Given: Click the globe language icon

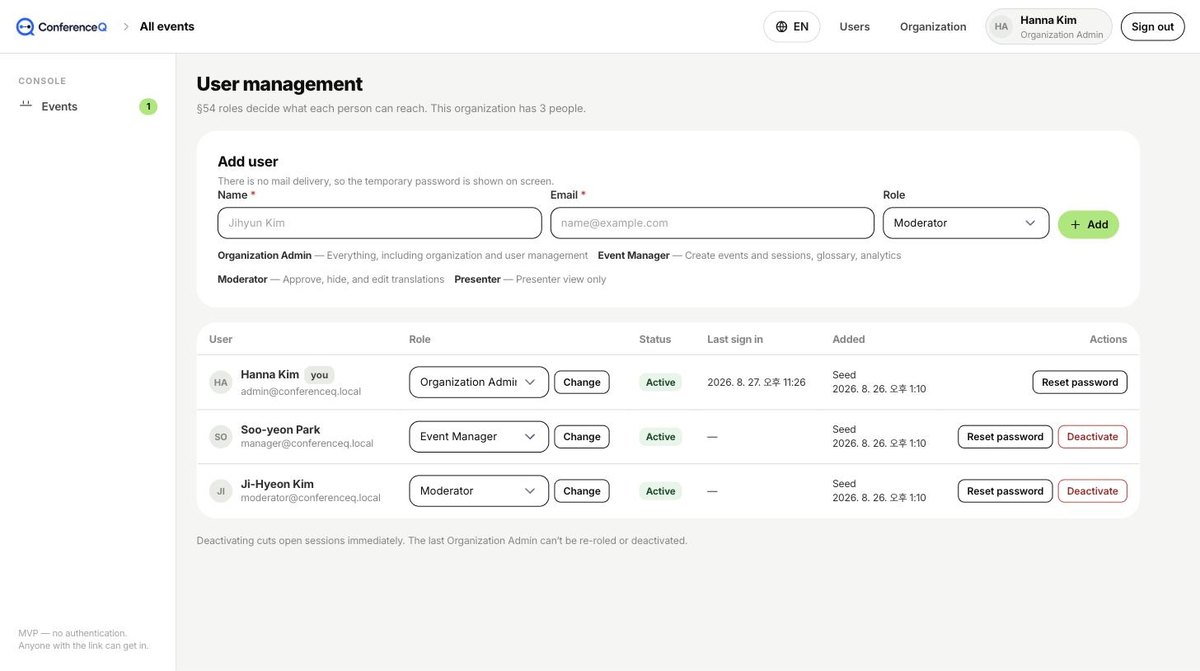Looking at the screenshot, I should tap(782, 27).
